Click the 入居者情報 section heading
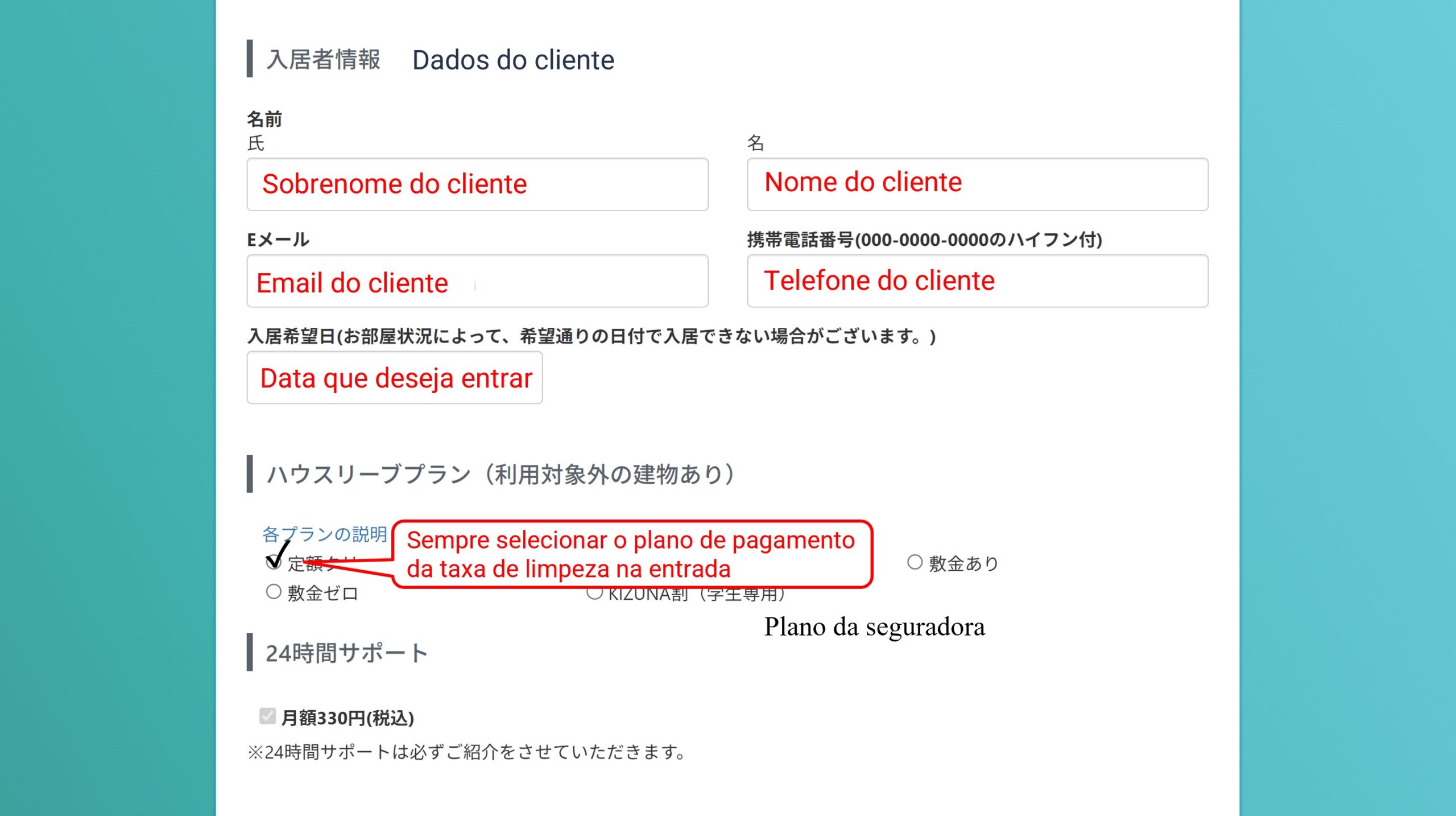The image size is (1456, 816). tap(323, 60)
